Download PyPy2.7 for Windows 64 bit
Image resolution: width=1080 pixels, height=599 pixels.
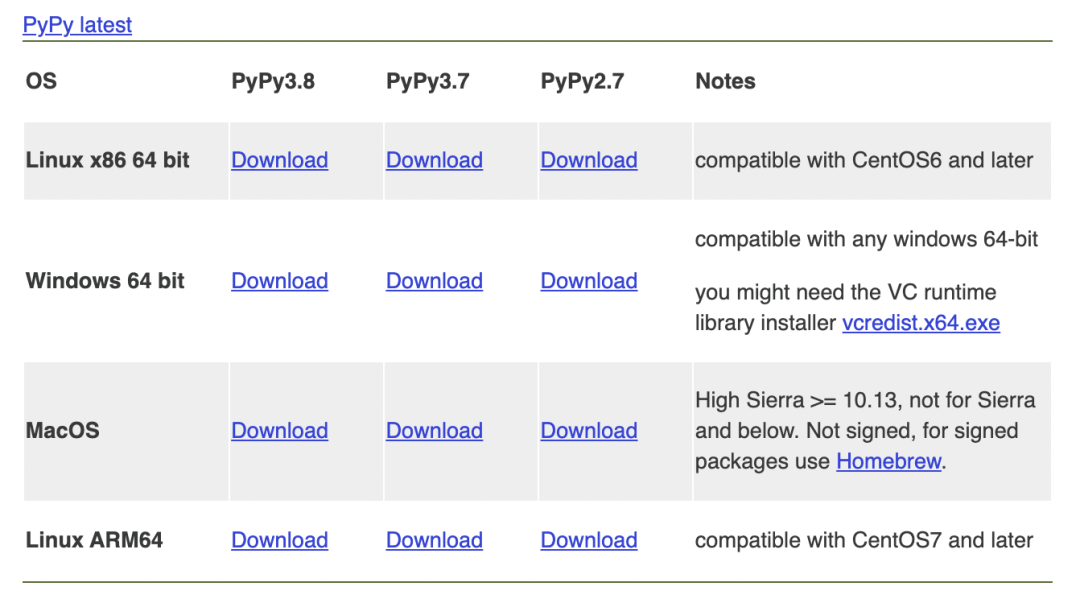(589, 281)
